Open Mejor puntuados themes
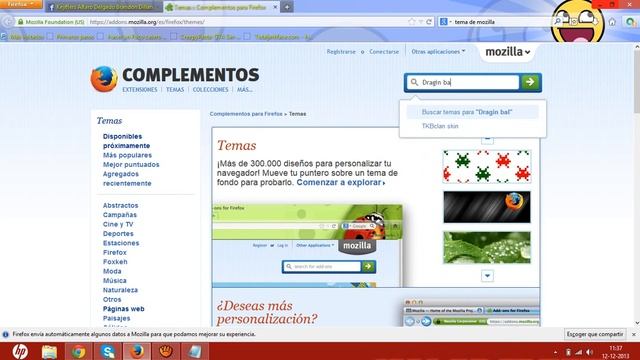This screenshot has width=640, height=360. (131, 164)
